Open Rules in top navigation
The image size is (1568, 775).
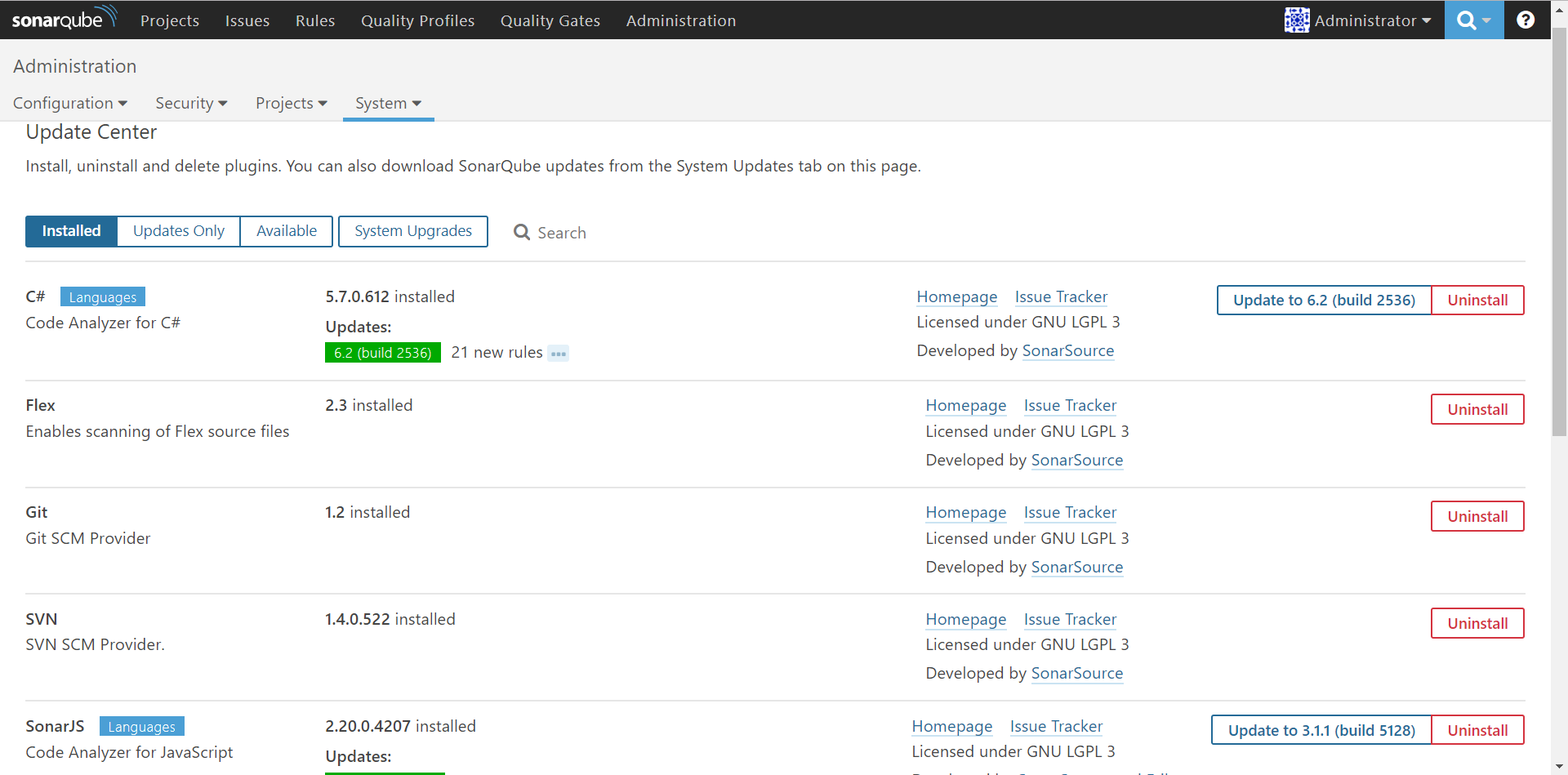(315, 20)
